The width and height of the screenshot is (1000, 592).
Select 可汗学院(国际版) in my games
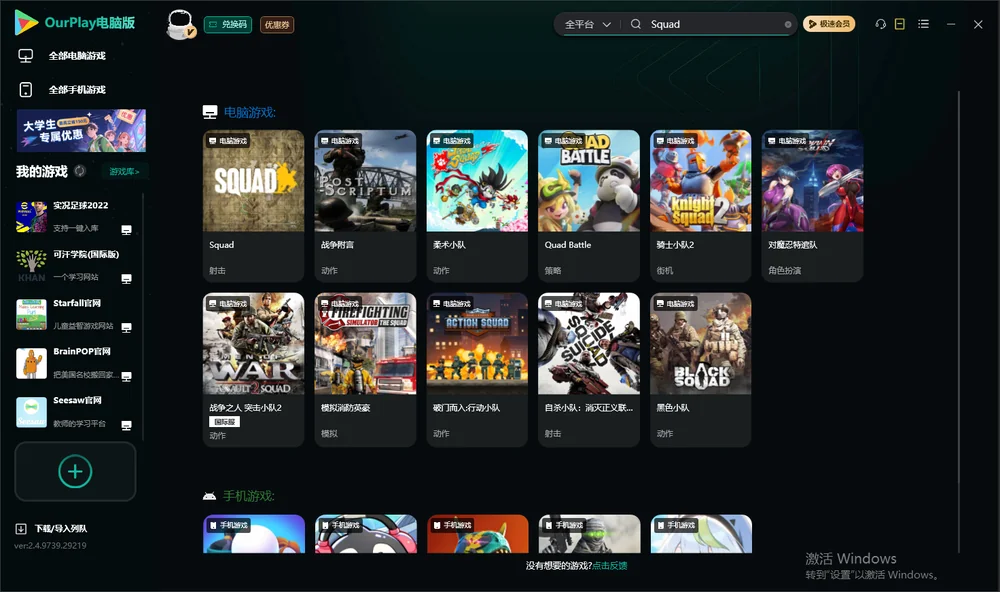[x=75, y=265]
